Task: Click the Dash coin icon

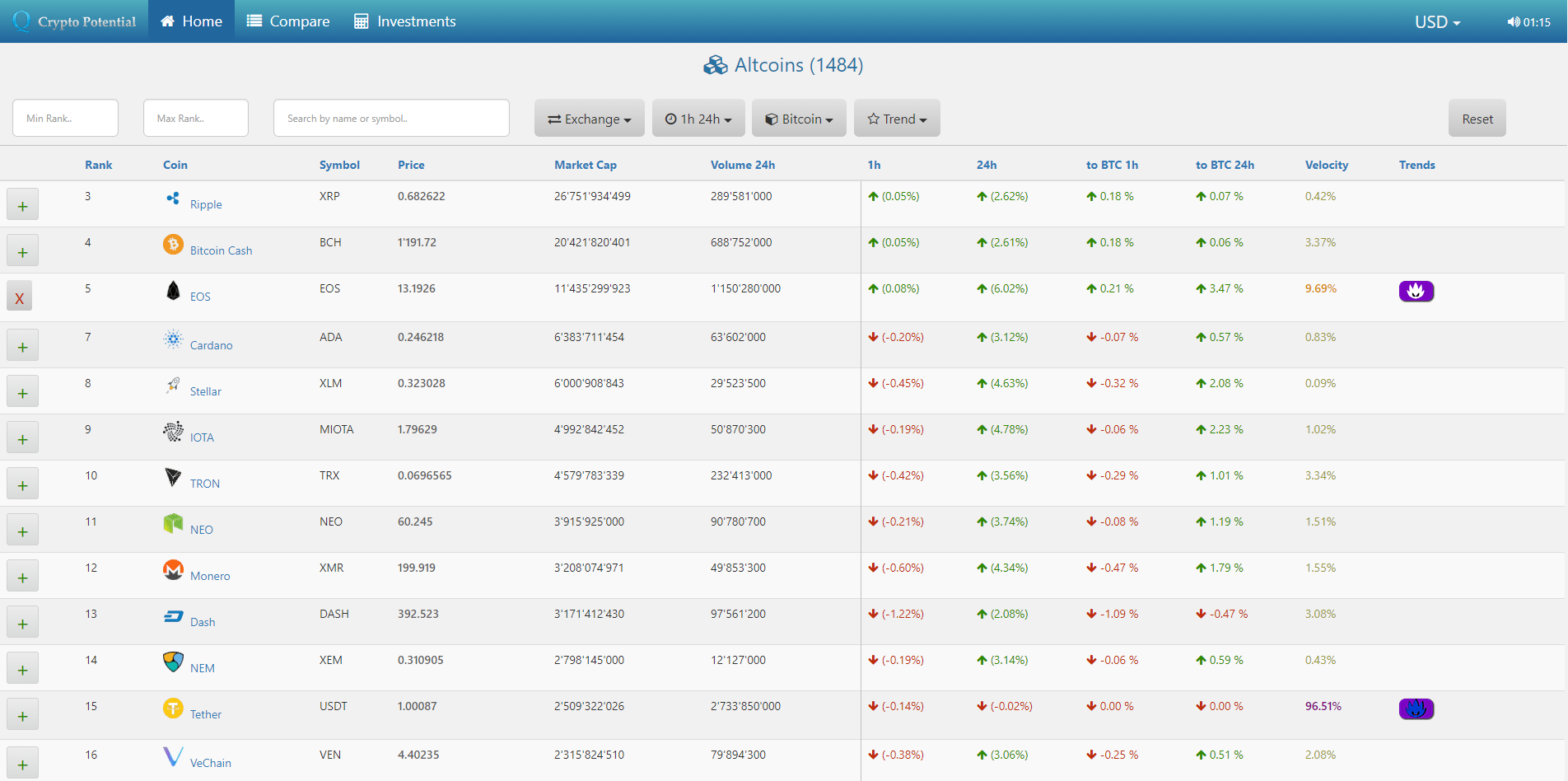Action: [173, 615]
